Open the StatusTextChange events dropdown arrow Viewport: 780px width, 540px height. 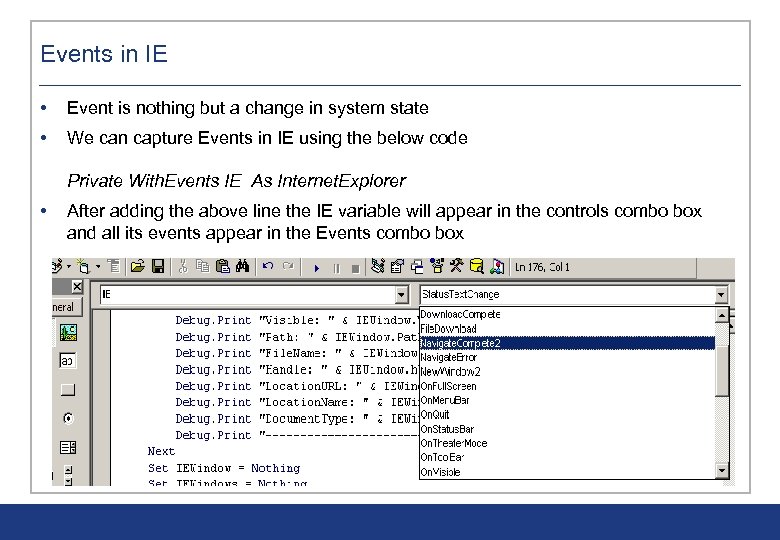pos(721,295)
